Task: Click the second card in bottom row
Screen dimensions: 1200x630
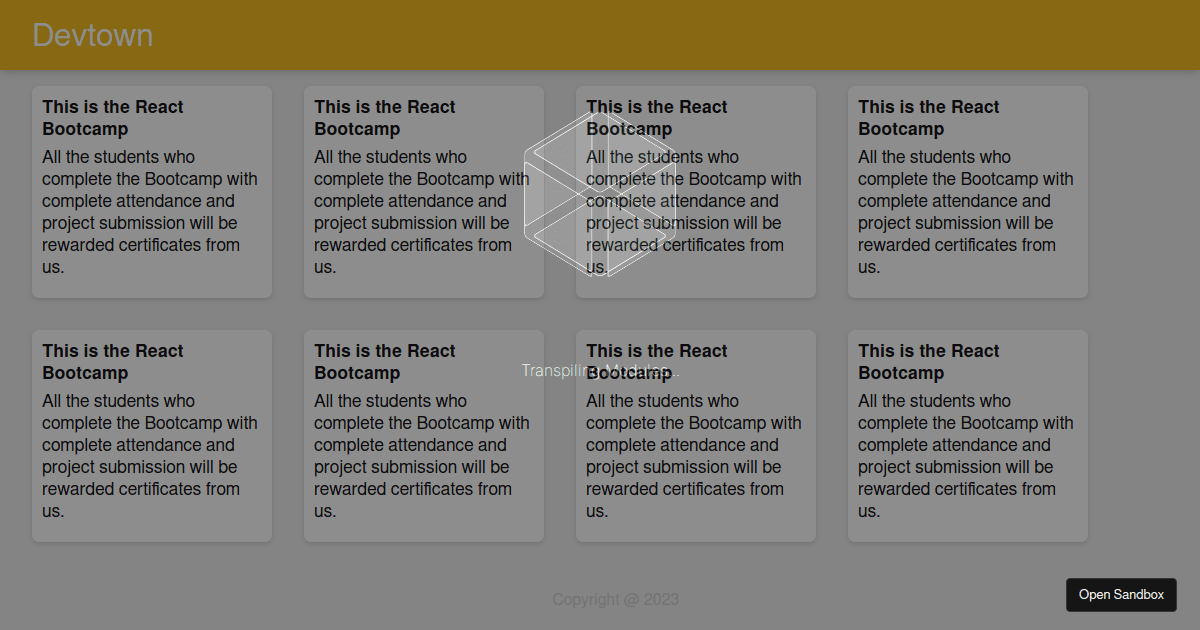Action: [423, 435]
